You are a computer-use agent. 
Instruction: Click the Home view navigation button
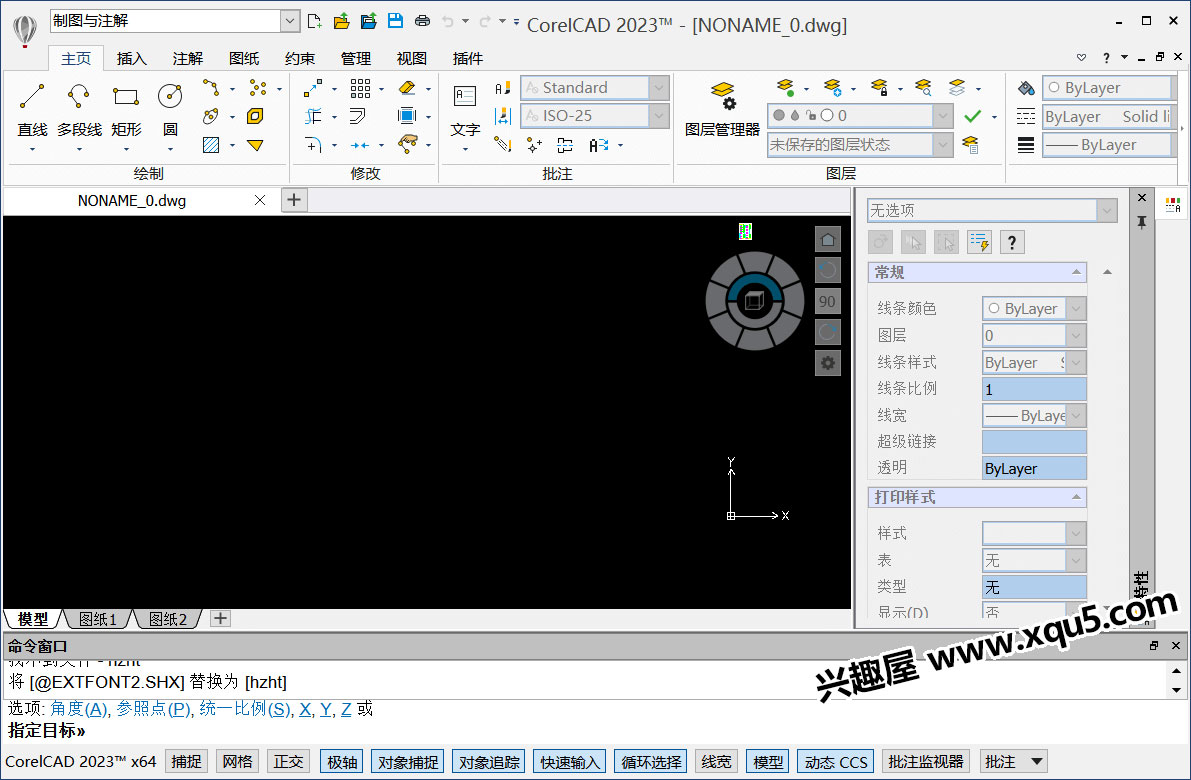pyautogui.click(x=828, y=240)
